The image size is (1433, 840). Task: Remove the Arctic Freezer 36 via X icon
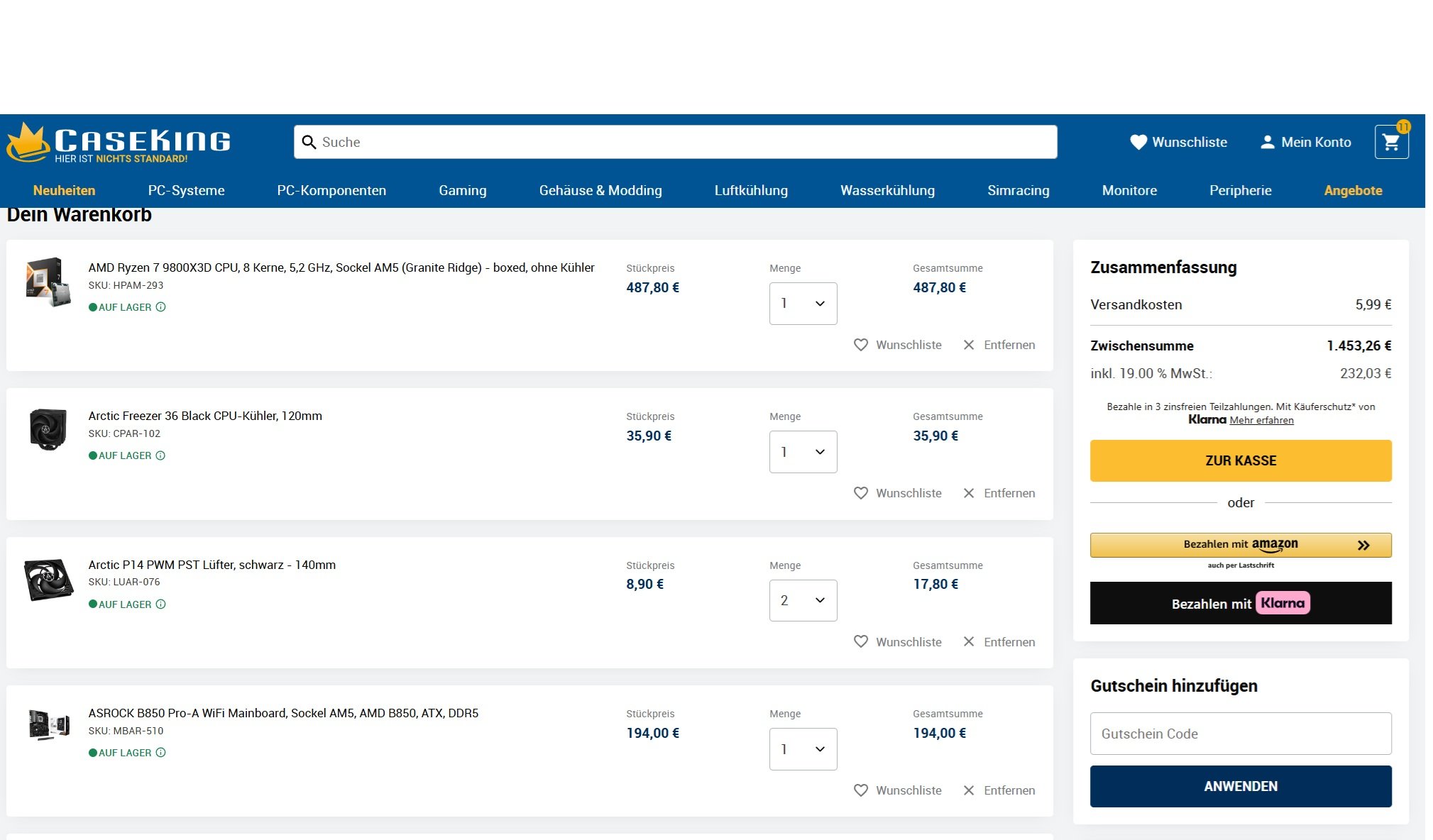969,493
